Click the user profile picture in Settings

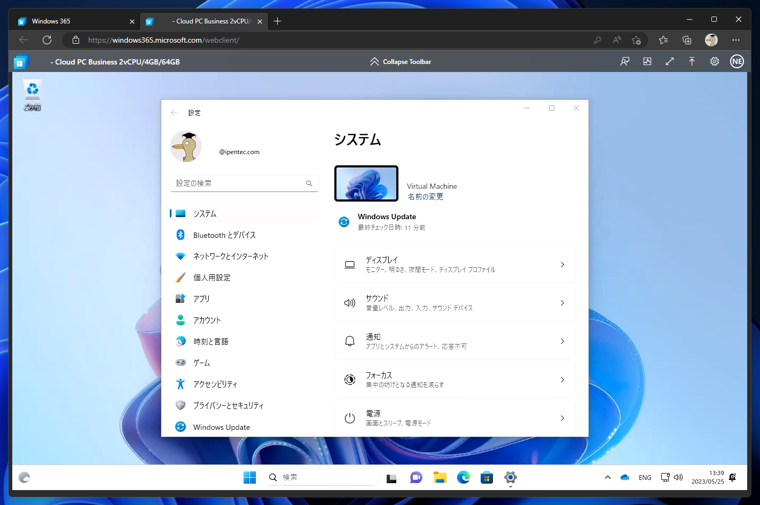(x=186, y=146)
